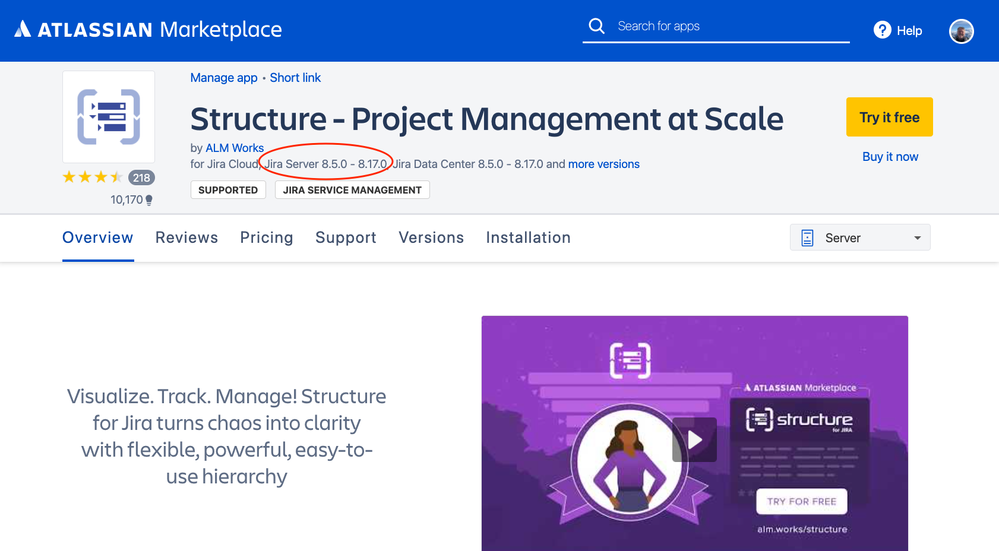Image resolution: width=999 pixels, height=551 pixels.
Task: Go to the Versions tab
Action: pos(431,238)
